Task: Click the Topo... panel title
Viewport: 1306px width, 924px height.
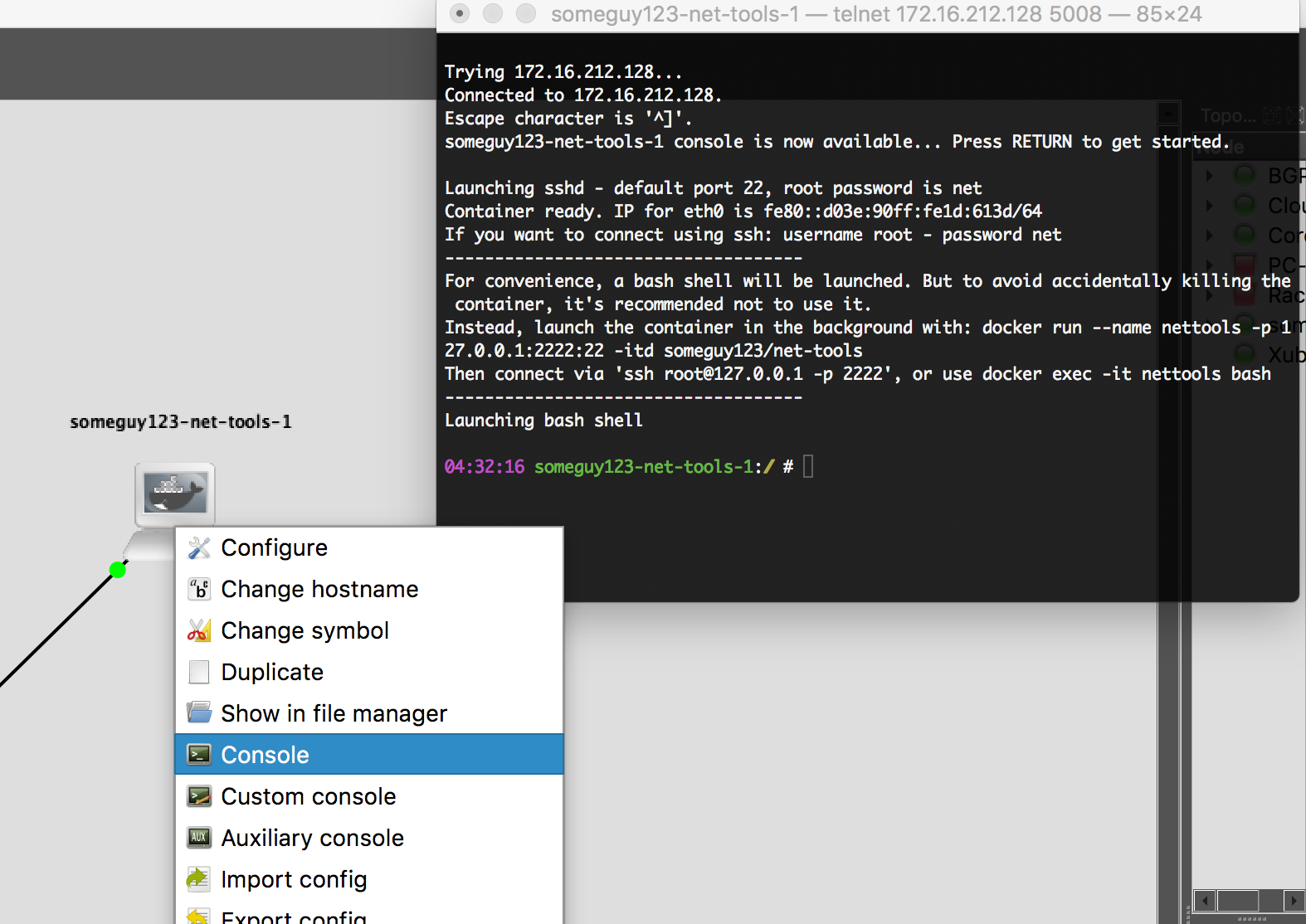Action: (1228, 115)
